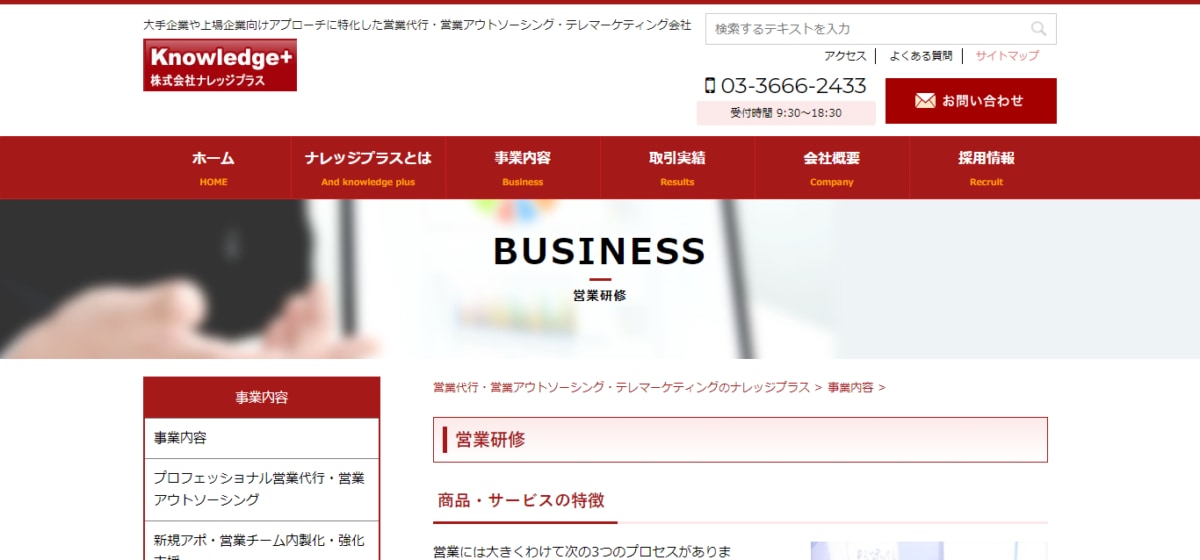Screen dimensions: 1200x560
Task: Open 事業内容 in main navigation
Action: tap(522, 167)
